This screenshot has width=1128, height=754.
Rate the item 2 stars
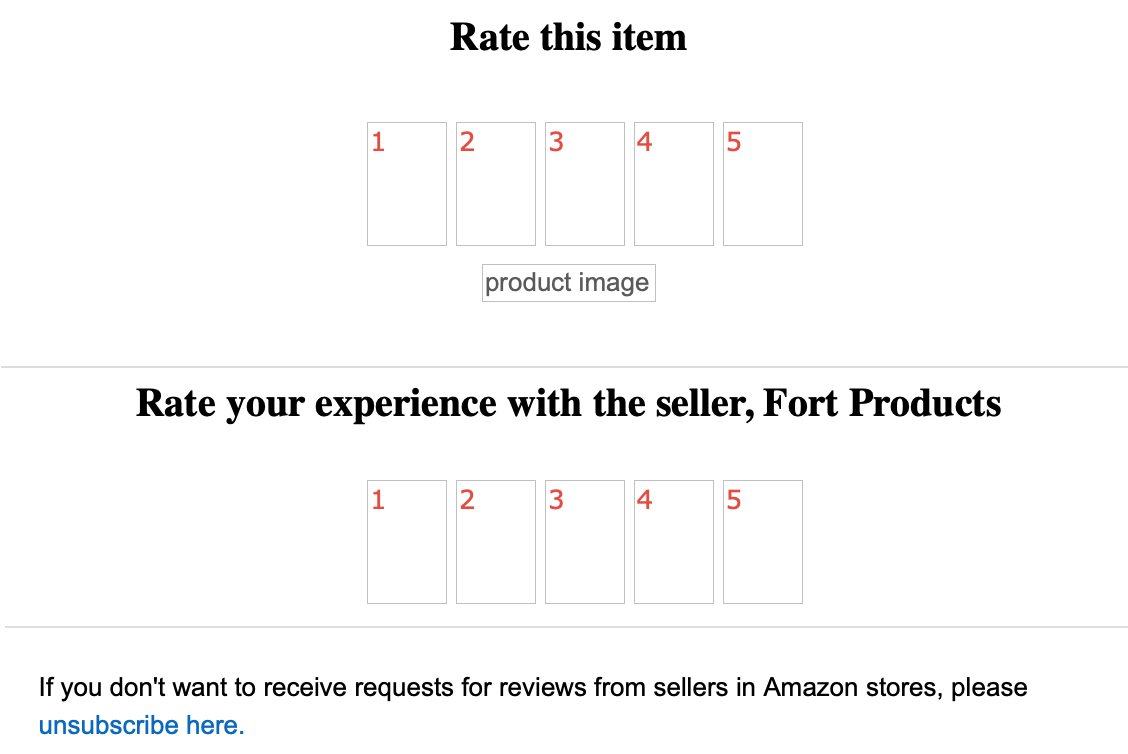495,184
